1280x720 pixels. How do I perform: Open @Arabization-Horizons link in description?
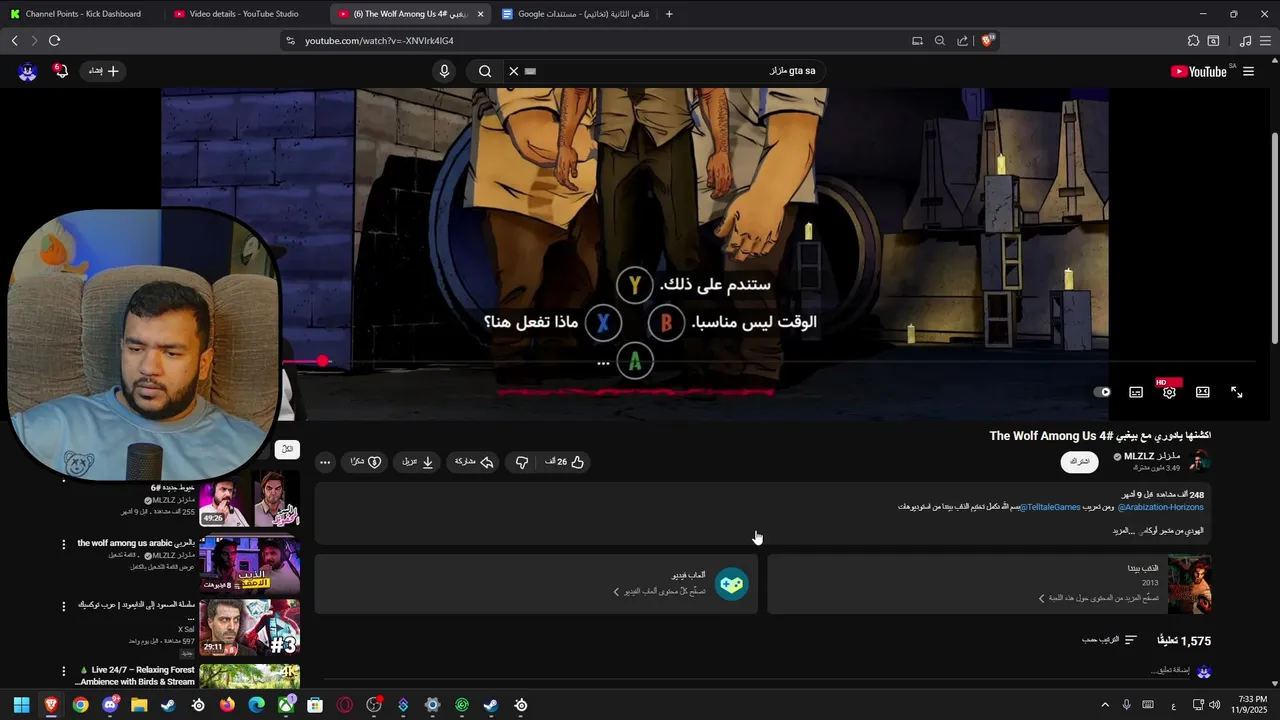pos(1160,507)
